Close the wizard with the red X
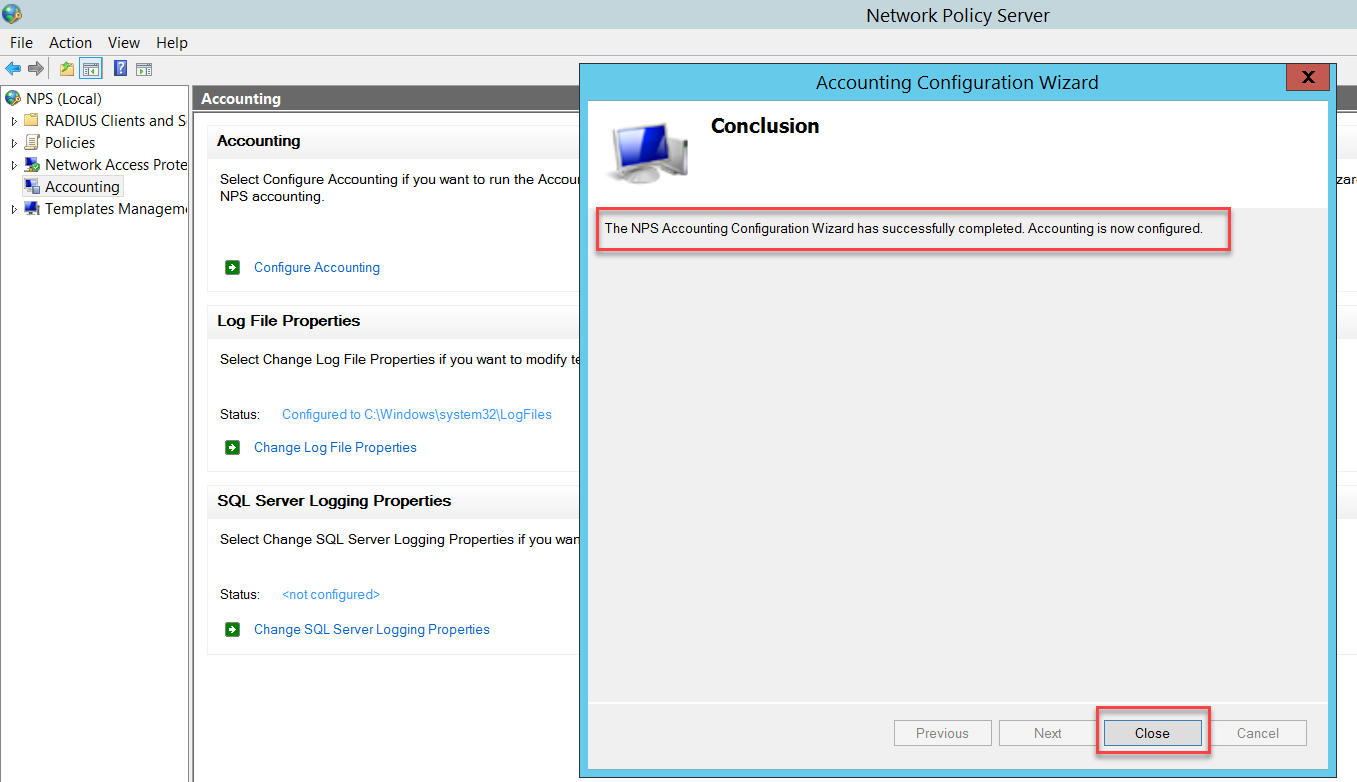 (x=1307, y=78)
